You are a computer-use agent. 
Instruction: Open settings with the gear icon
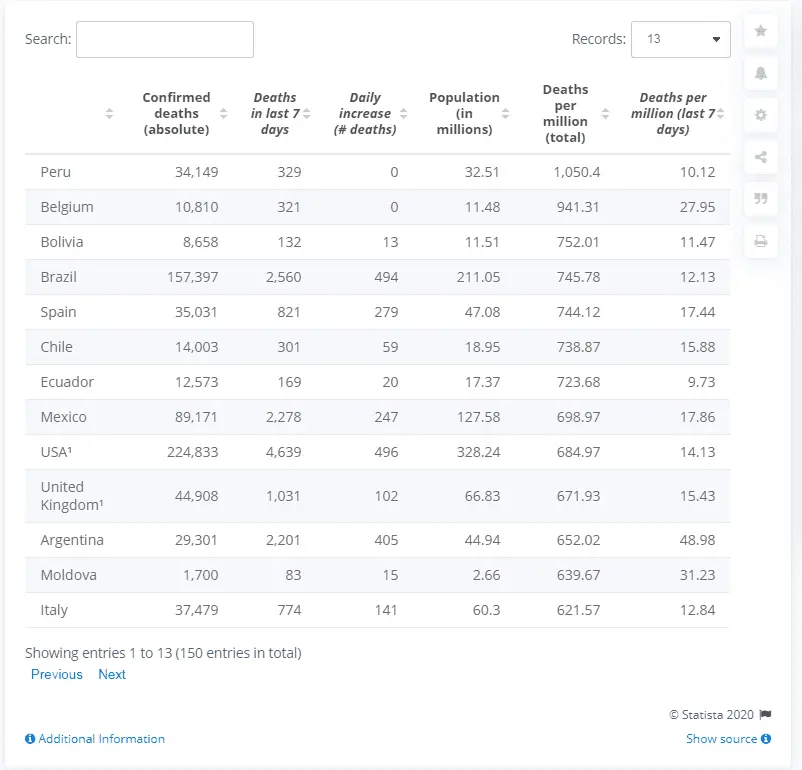tap(761, 115)
